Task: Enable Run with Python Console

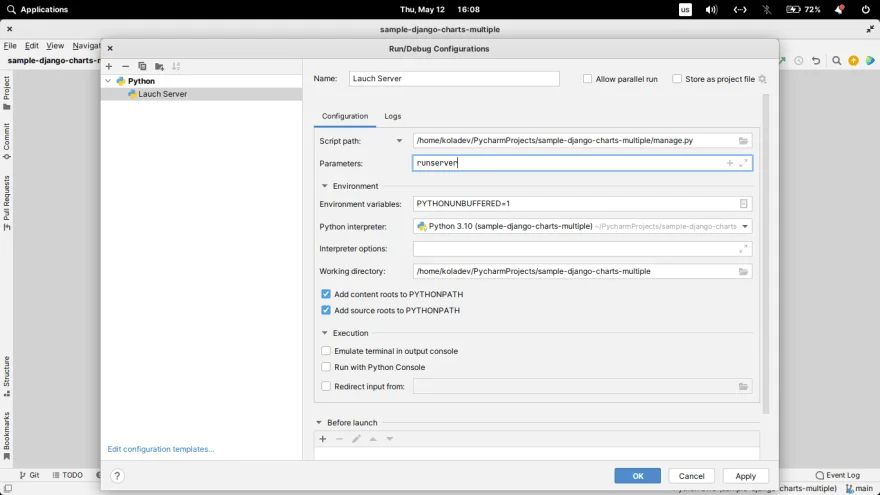Action: (326, 367)
